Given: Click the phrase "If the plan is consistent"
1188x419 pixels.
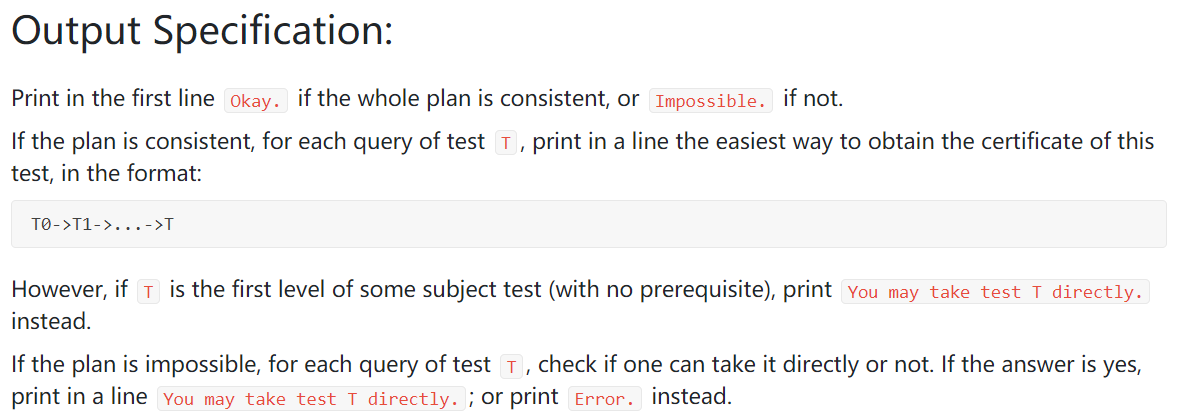Looking at the screenshot, I should (x=120, y=141).
